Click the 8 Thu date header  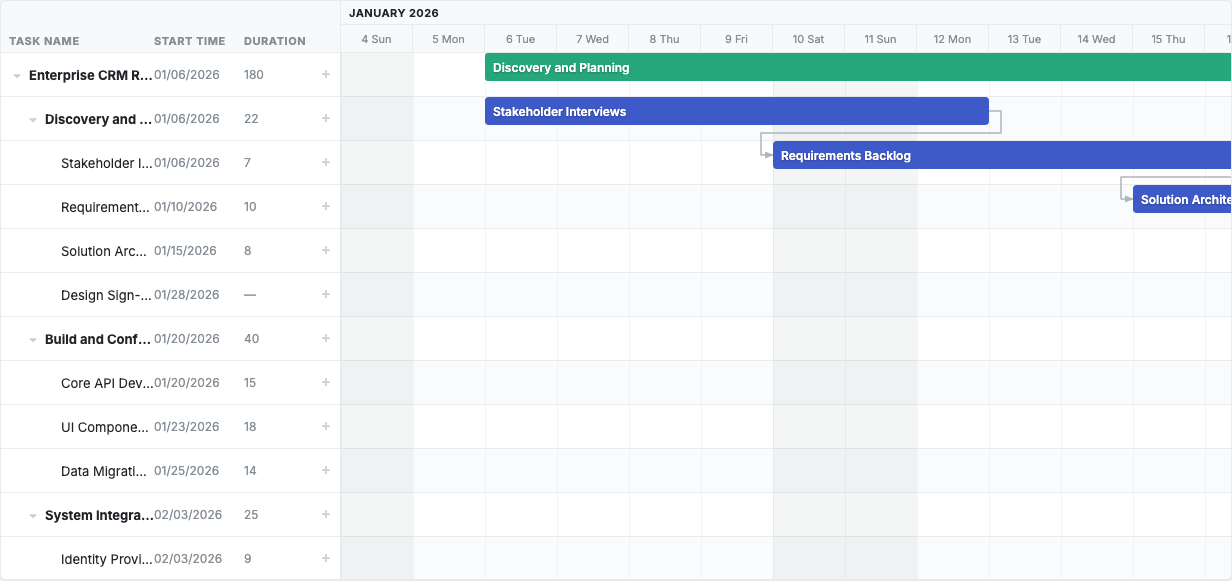coord(665,39)
